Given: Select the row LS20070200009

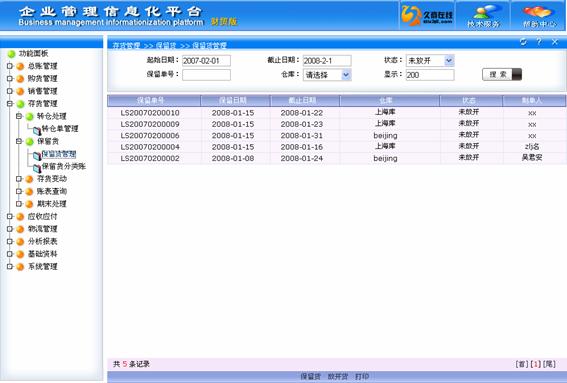Looking at the screenshot, I should coord(337,124).
